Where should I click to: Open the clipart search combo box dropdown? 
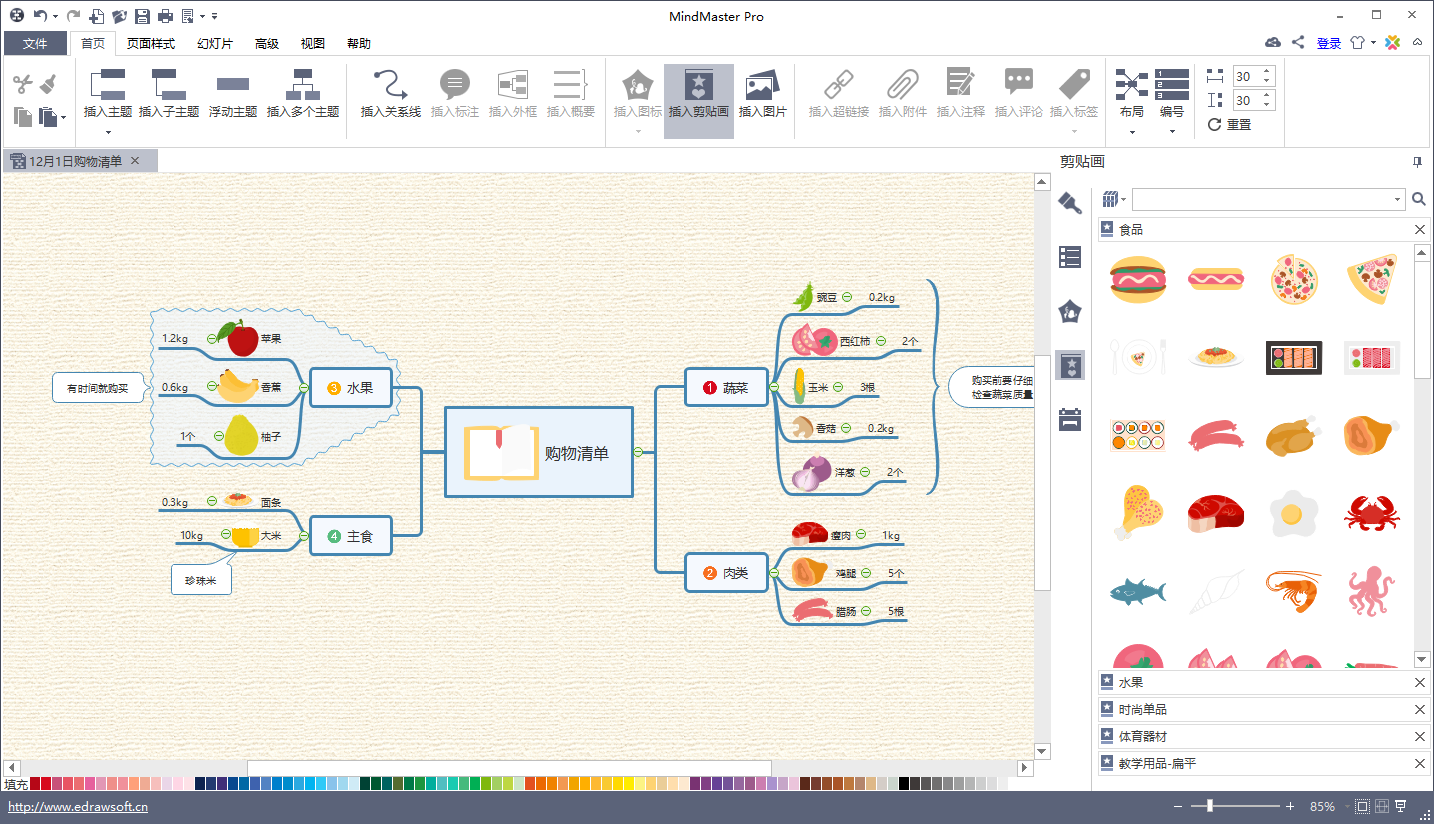click(x=1397, y=200)
